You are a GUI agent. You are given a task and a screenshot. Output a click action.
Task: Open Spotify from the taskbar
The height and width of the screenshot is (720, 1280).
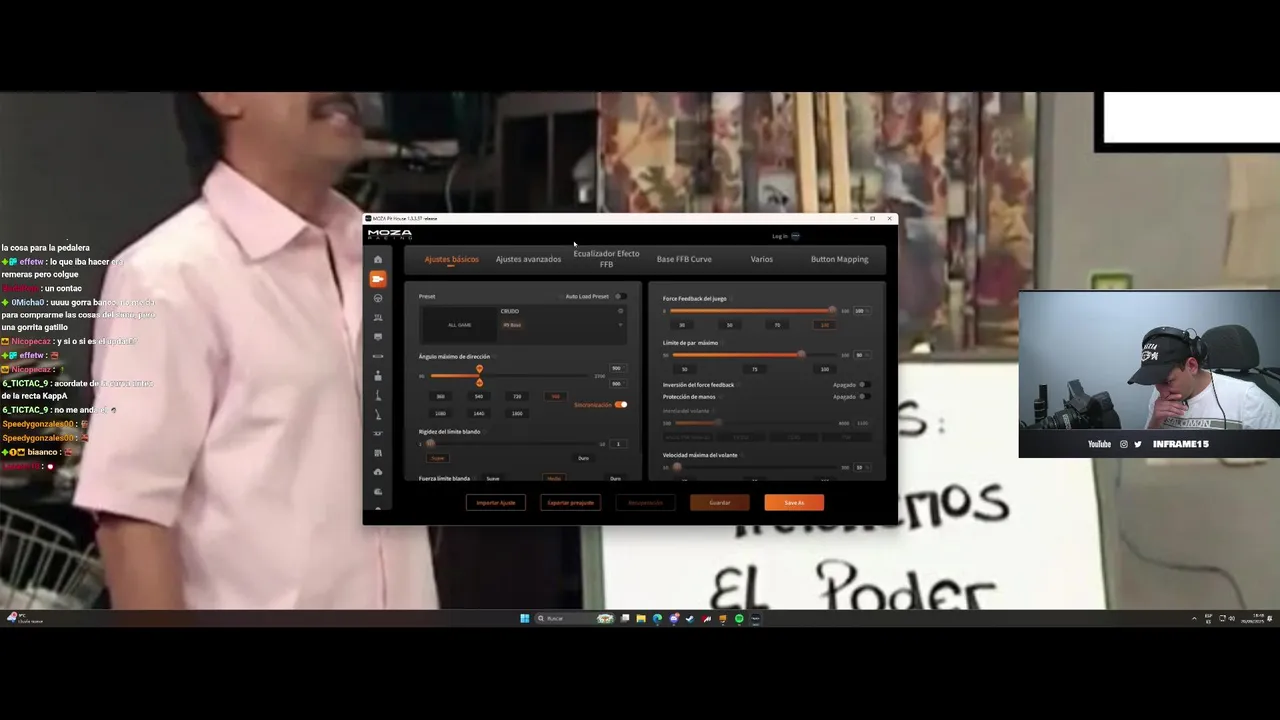coord(739,618)
